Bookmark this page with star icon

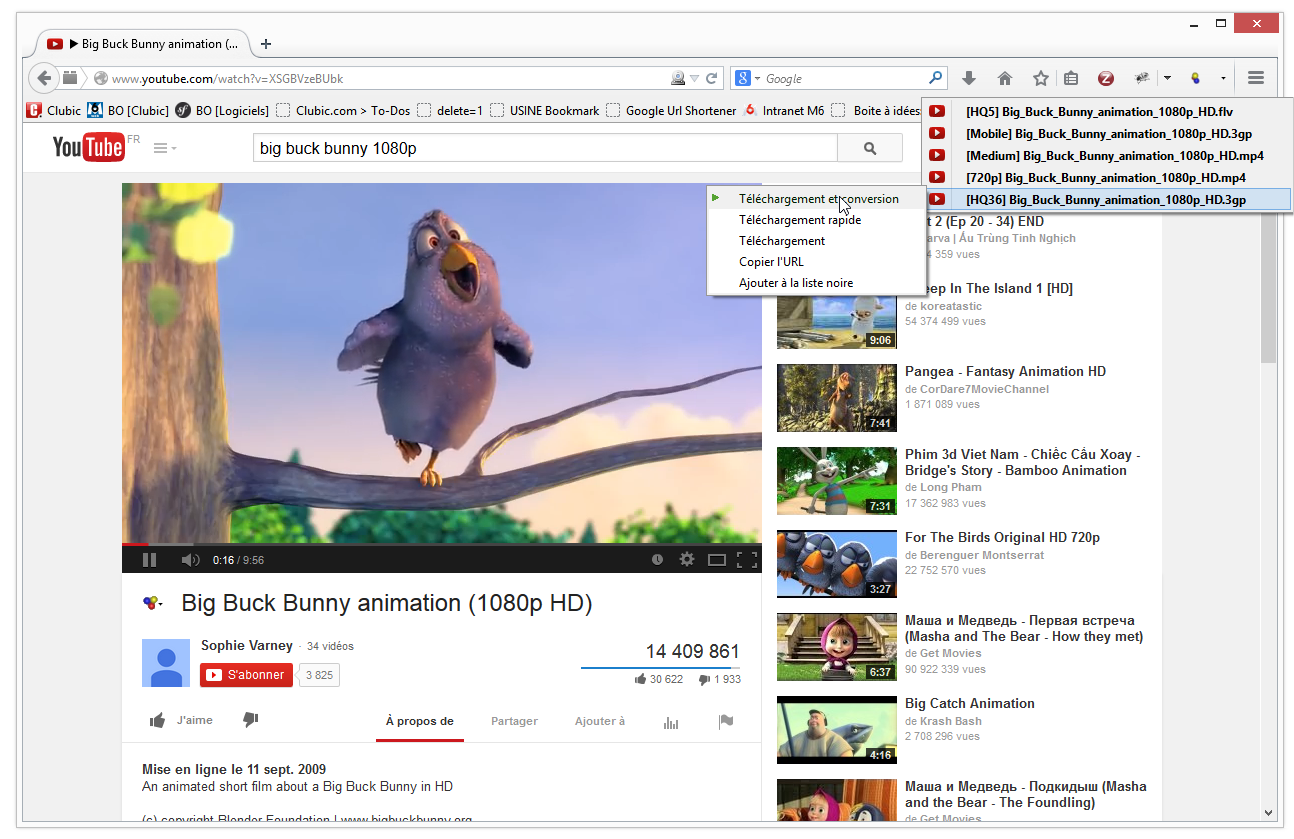(x=1040, y=78)
